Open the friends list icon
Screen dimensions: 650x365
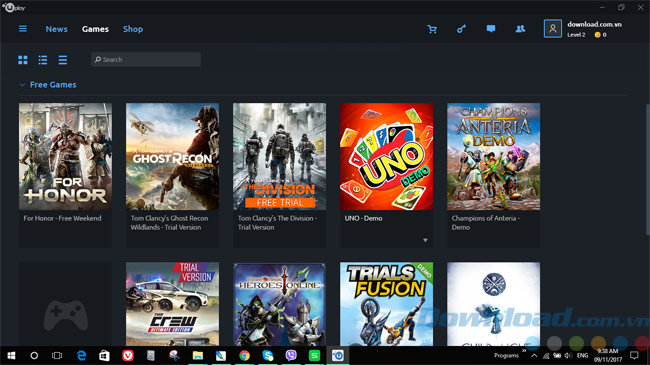[520, 29]
